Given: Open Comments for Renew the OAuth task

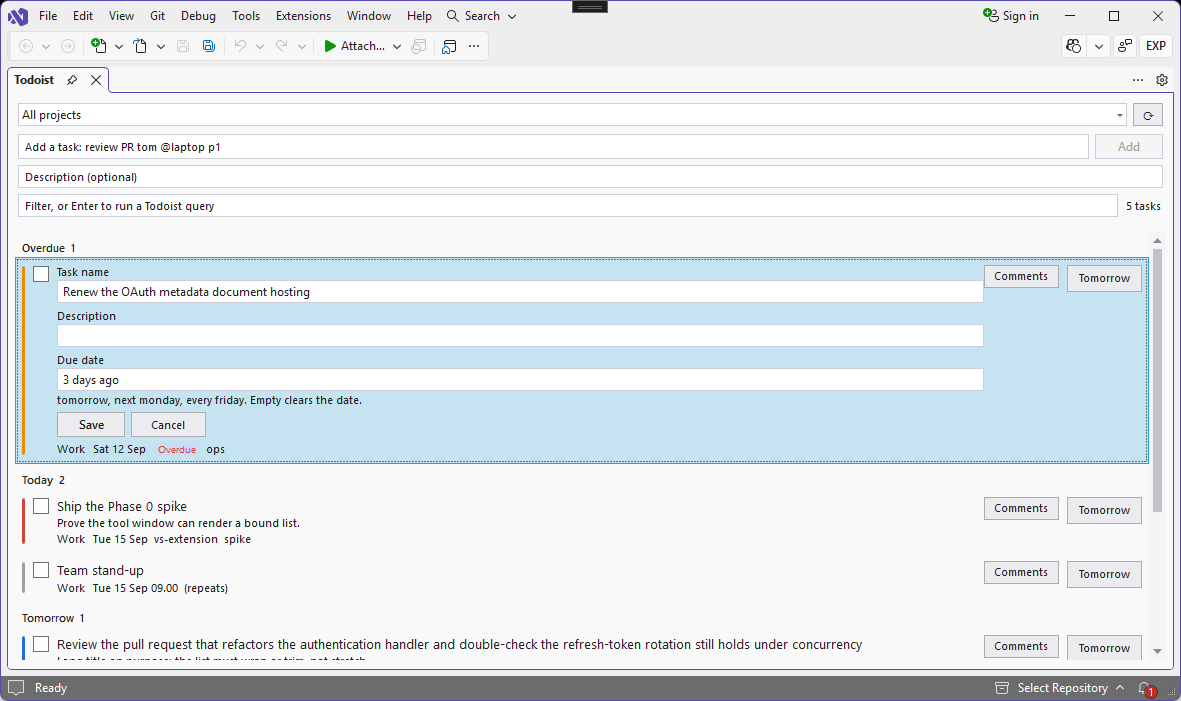Looking at the screenshot, I should click(1021, 276).
